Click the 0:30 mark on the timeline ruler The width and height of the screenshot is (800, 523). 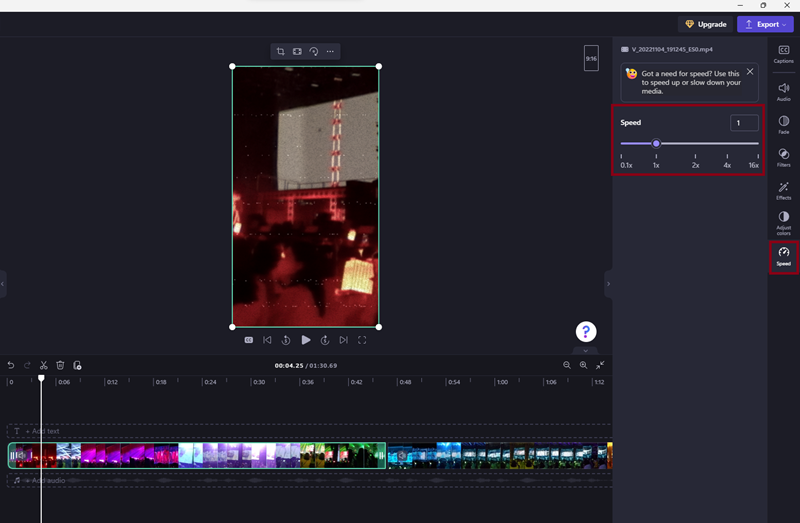coord(259,382)
